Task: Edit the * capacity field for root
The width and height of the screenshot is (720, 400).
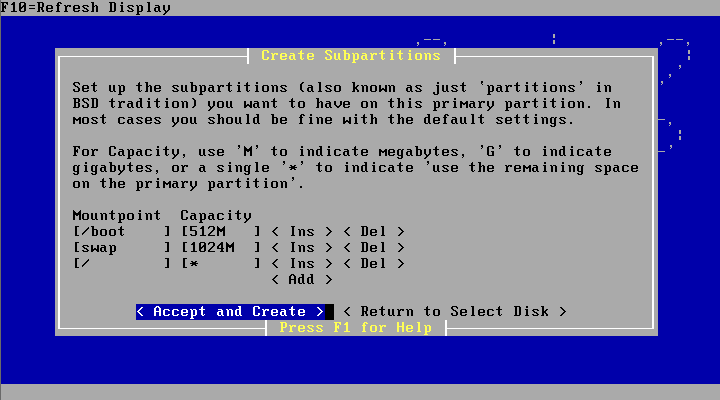Action: pos(220,263)
